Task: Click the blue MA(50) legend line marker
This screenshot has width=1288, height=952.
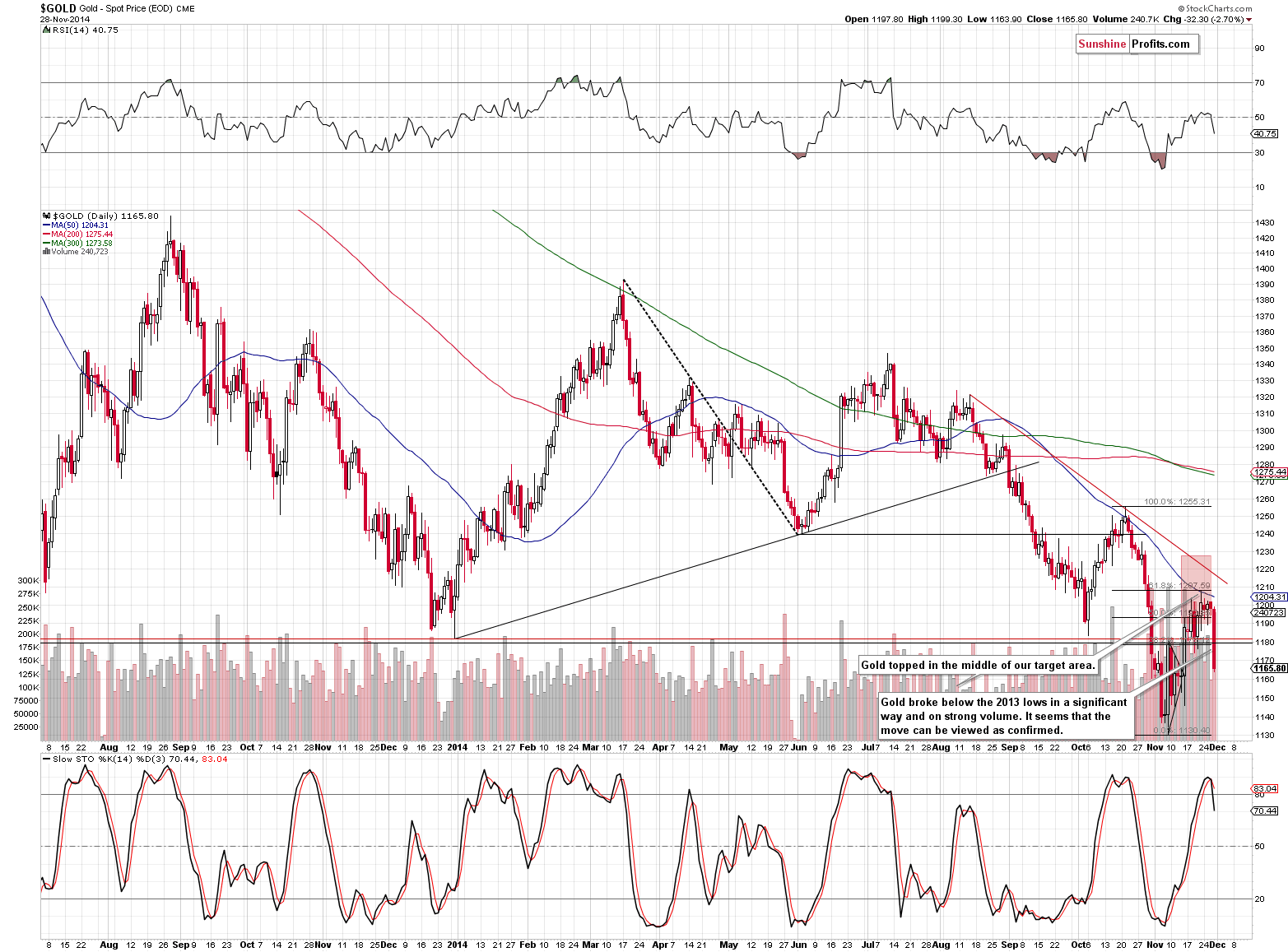Action: pos(46,225)
